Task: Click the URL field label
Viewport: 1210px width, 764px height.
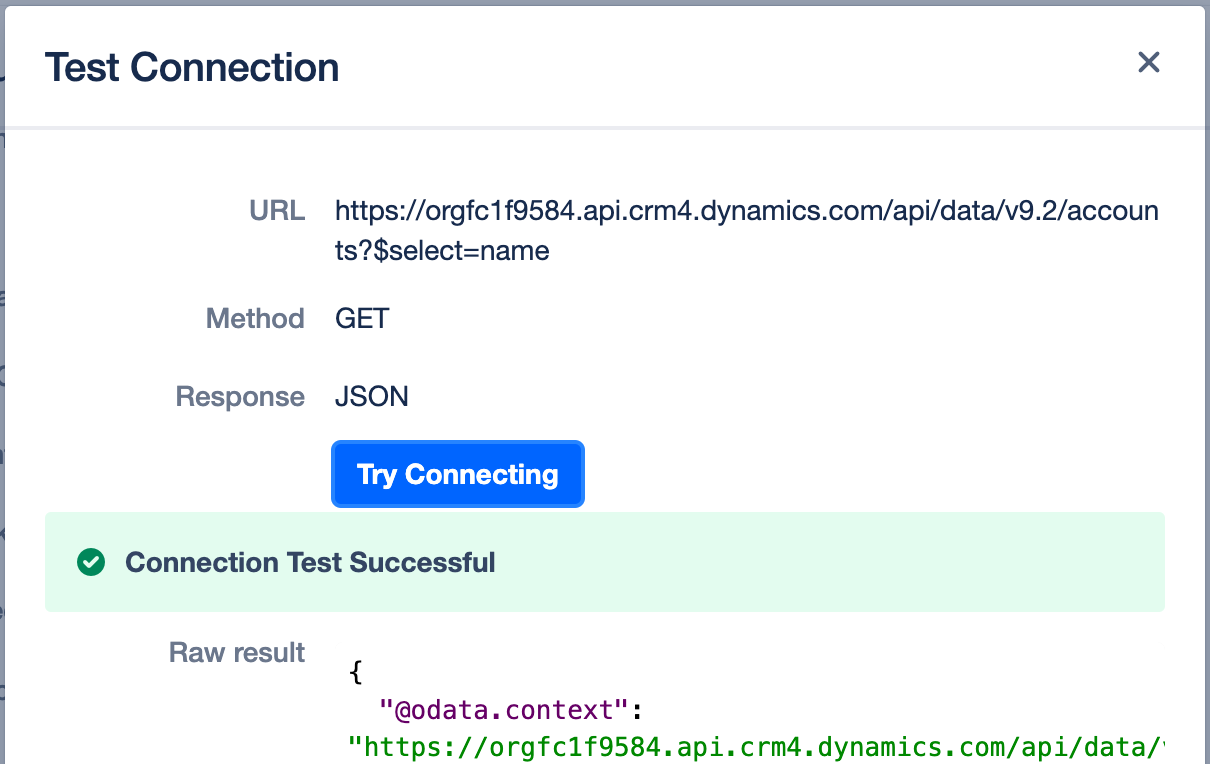Action: (277, 211)
